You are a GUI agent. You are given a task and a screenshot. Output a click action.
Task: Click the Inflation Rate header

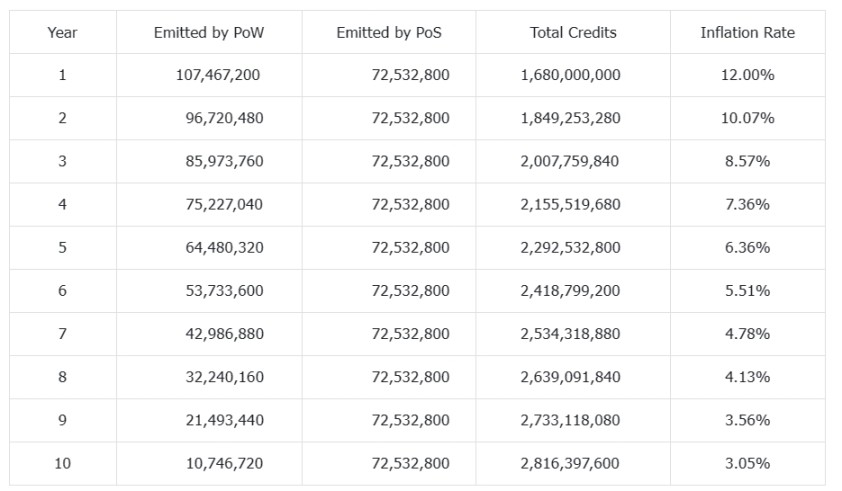[x=747, y=33]
